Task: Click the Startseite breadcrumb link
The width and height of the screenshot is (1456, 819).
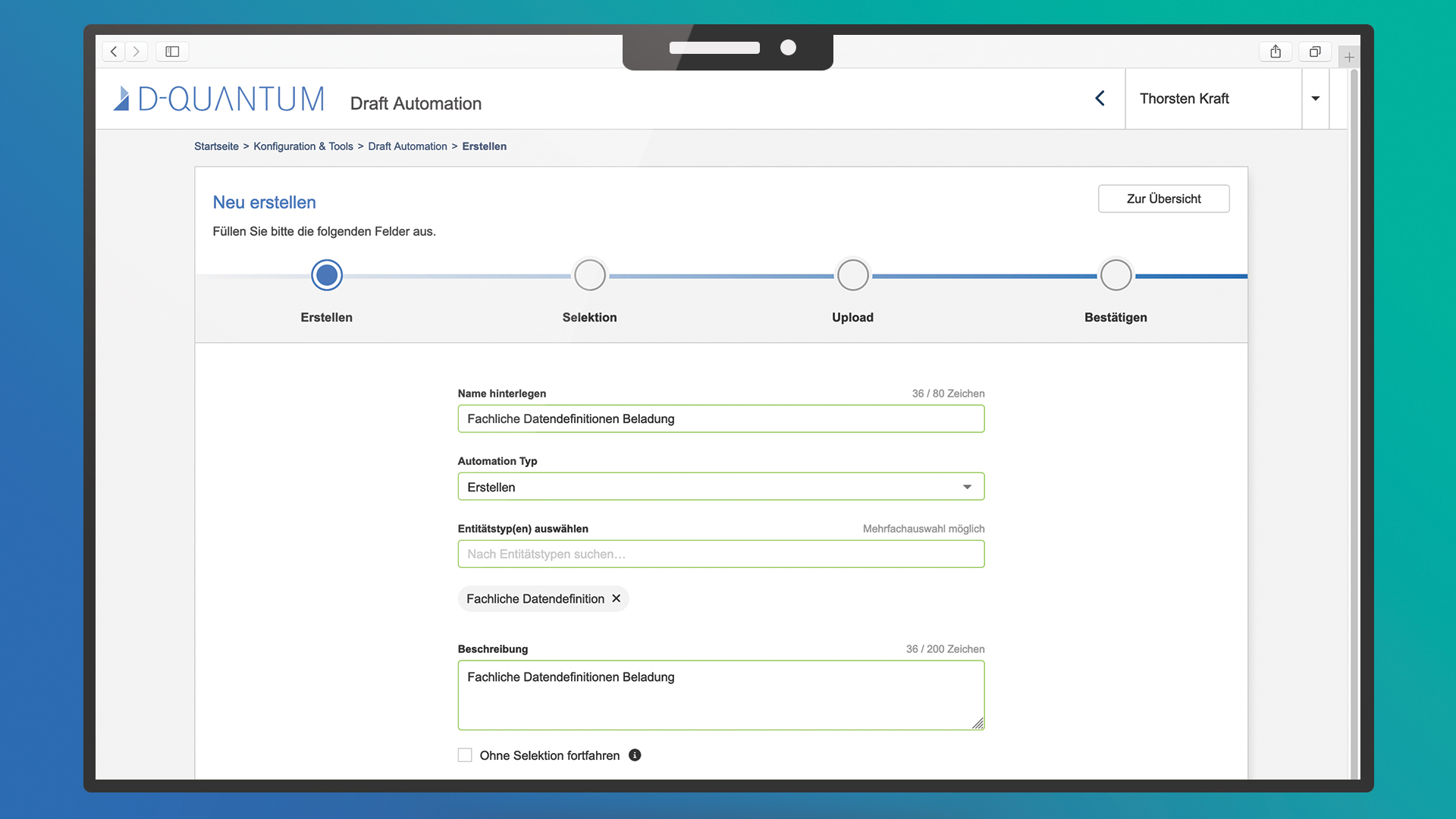Action: coord(216,146)
